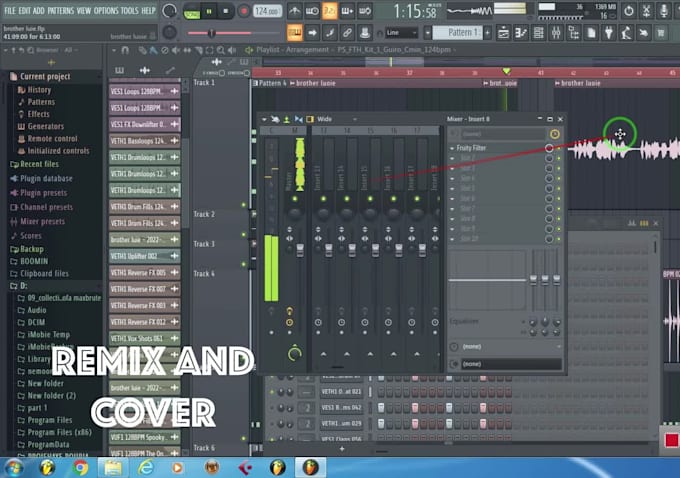Click the plus button beside Pattern 1
This screenshot has height=478, width=680.
(x=487, y=33)
